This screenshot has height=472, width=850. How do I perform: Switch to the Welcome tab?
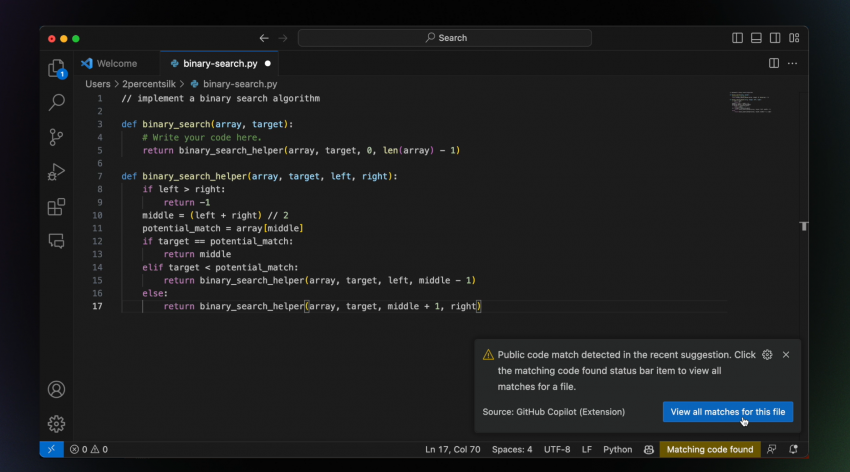point(116,63)
